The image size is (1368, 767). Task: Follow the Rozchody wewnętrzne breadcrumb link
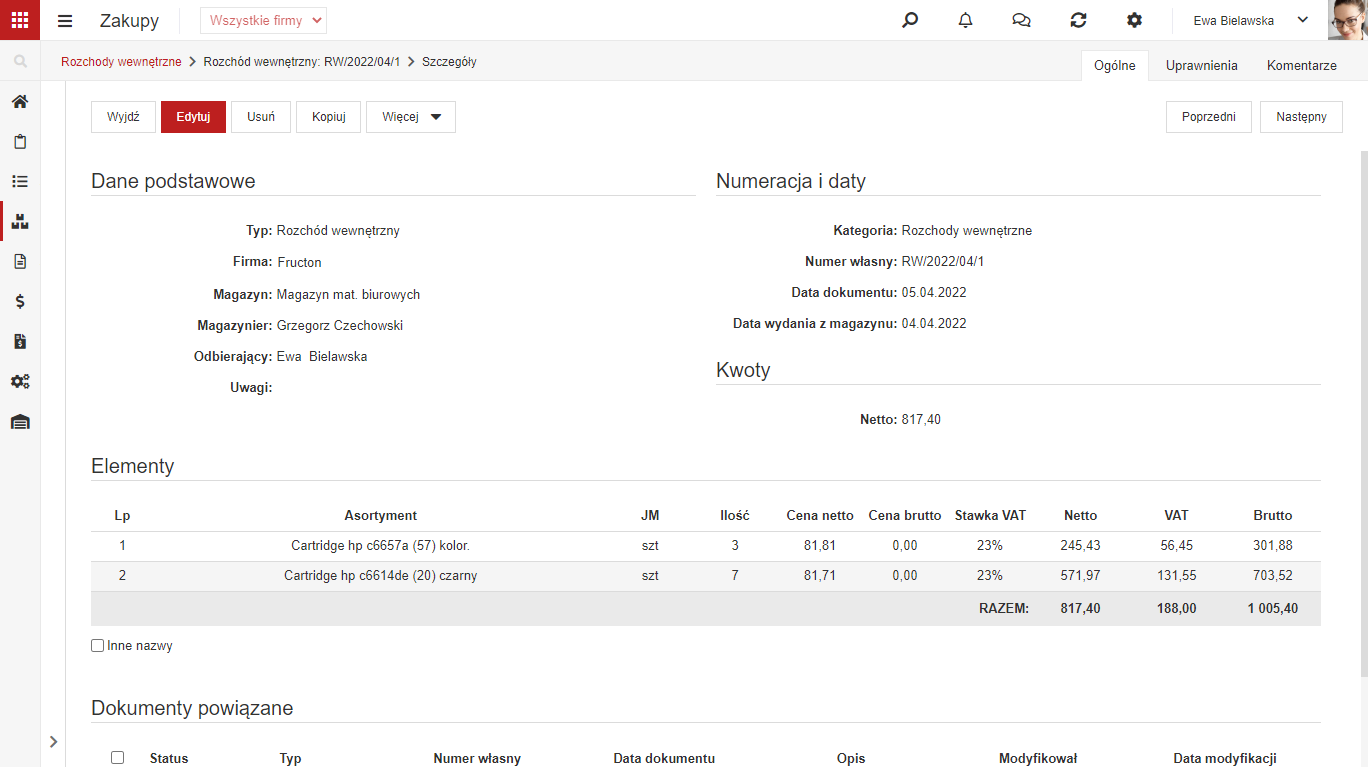coord(121,61)
